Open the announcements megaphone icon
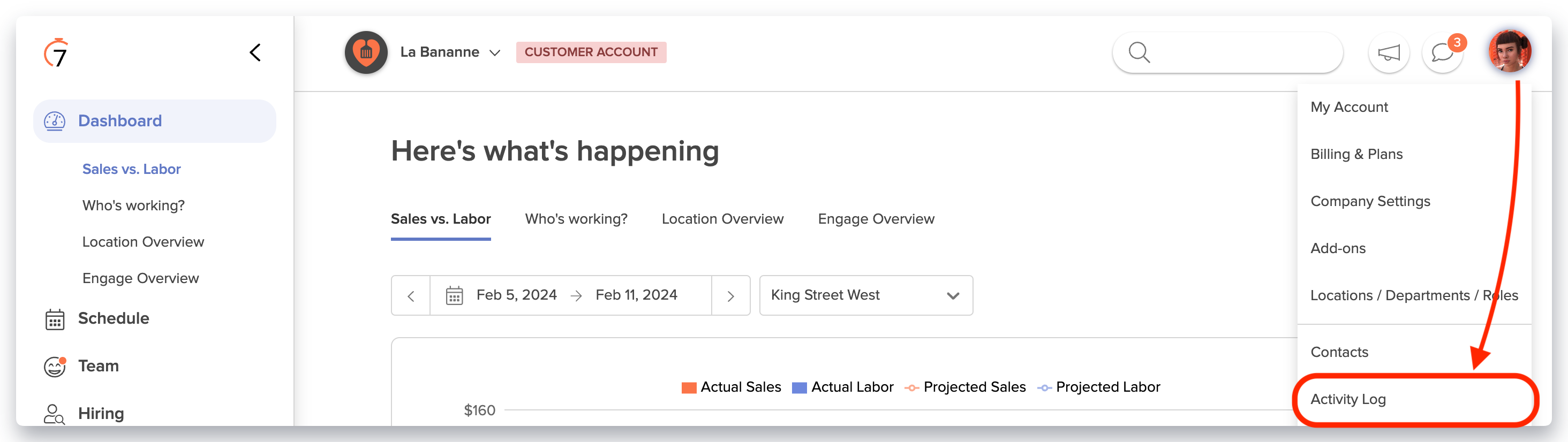Screen dimensions: 1568x442 (x=1389, y=53)
